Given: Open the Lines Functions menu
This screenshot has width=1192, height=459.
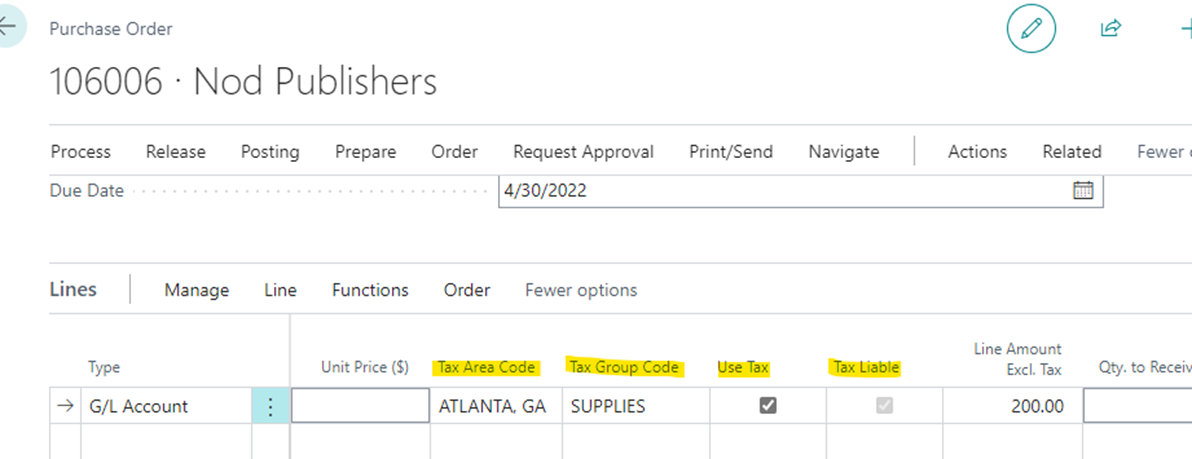Looking at the screenshot, I should tap(370, 290).
